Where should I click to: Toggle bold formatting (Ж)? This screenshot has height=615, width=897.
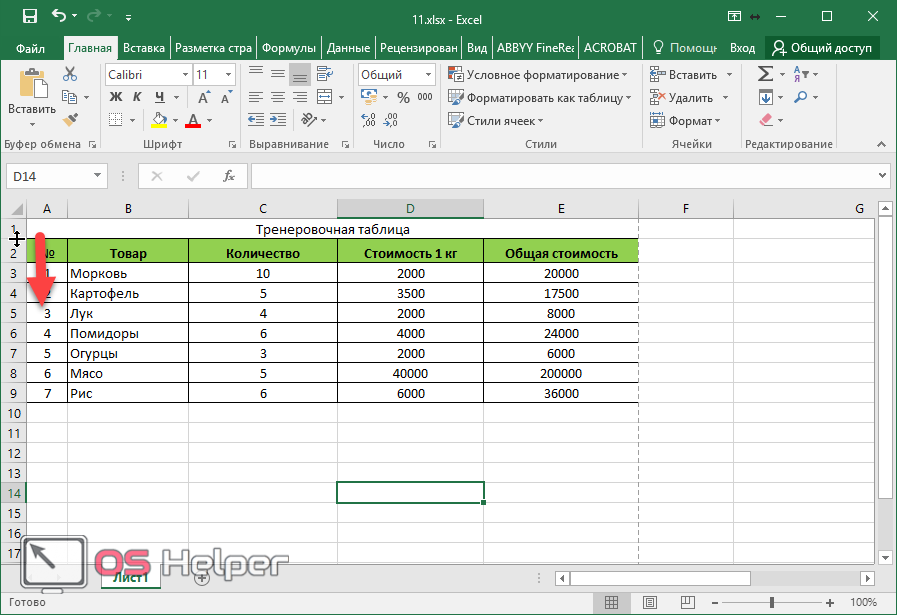click(114, 98)
